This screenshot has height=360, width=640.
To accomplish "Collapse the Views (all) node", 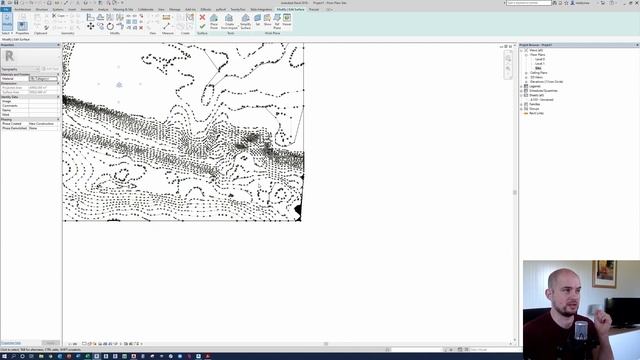I will coord(521,50).
